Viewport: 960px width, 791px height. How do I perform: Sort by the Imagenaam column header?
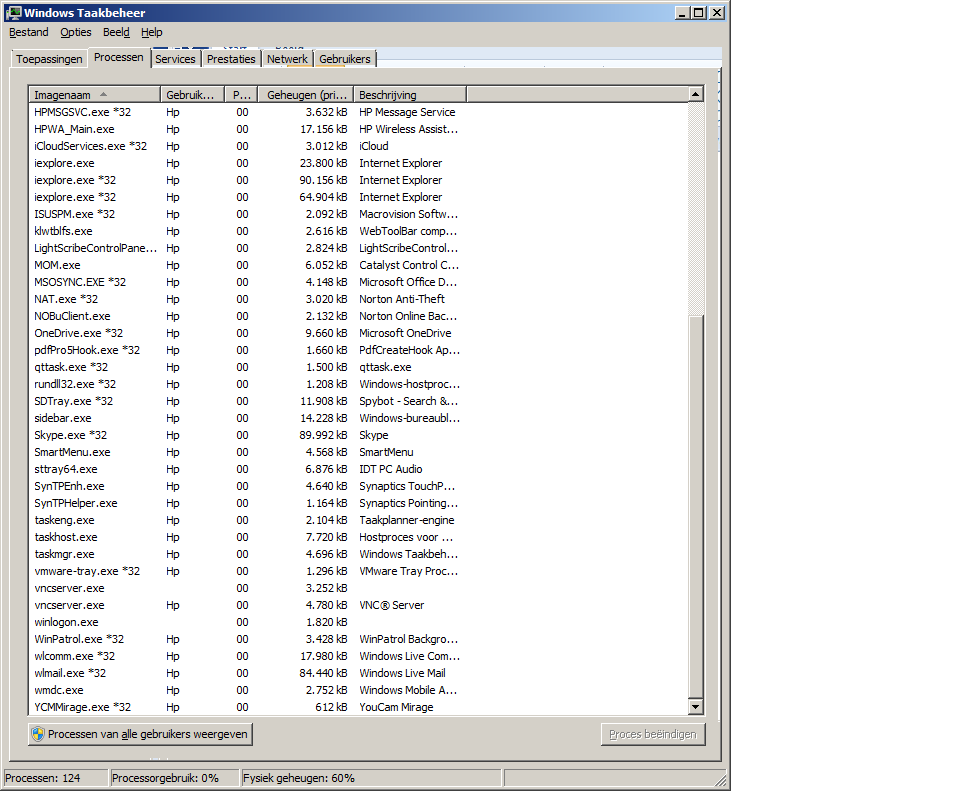click(x=94, y=95)
